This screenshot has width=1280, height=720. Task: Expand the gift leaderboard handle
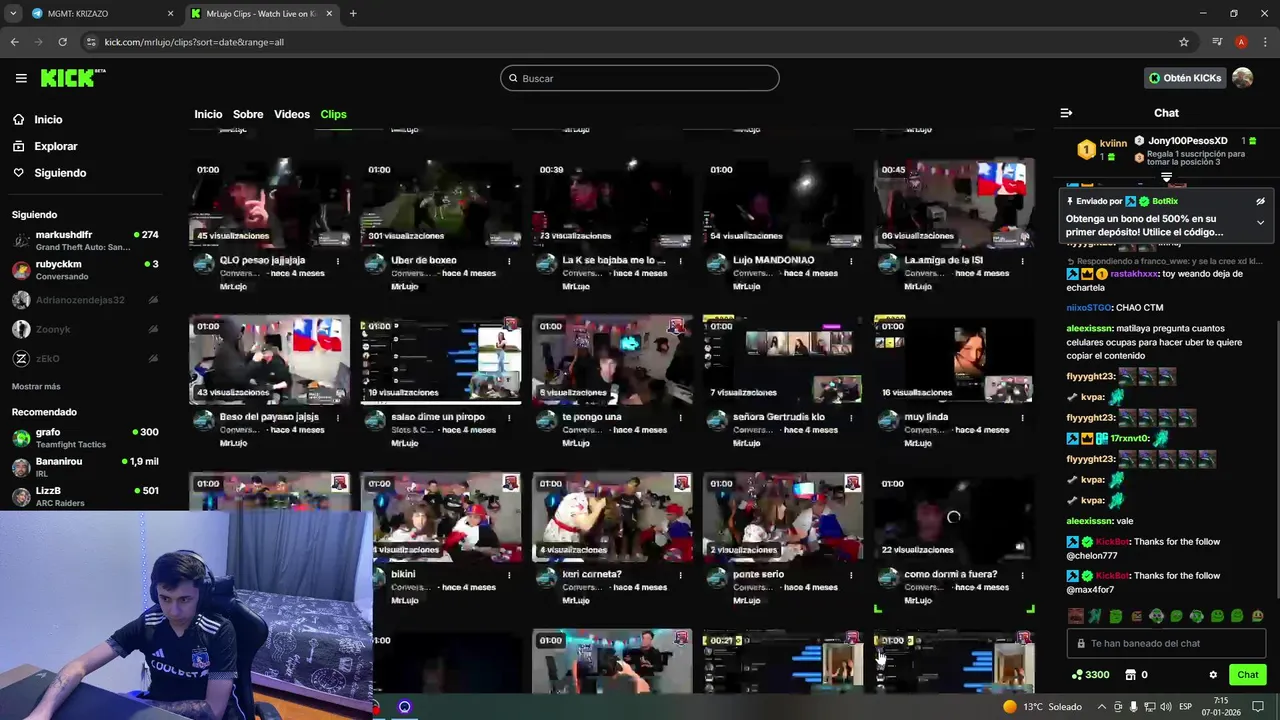(1166, 177)
